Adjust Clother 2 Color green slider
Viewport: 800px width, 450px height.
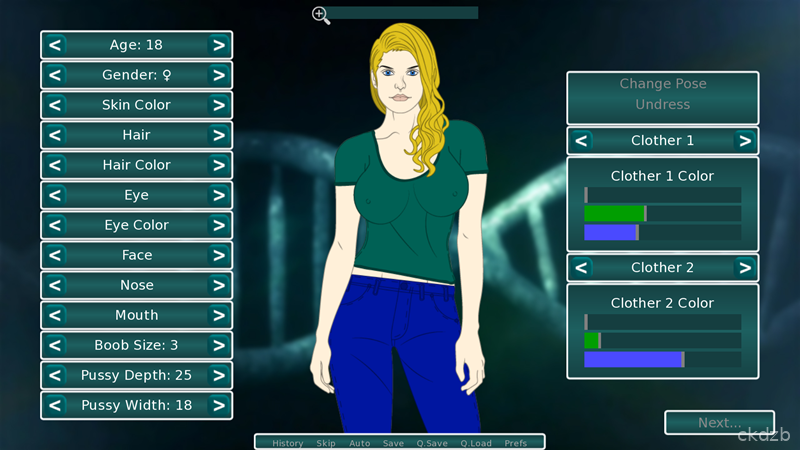pos(663,341)
